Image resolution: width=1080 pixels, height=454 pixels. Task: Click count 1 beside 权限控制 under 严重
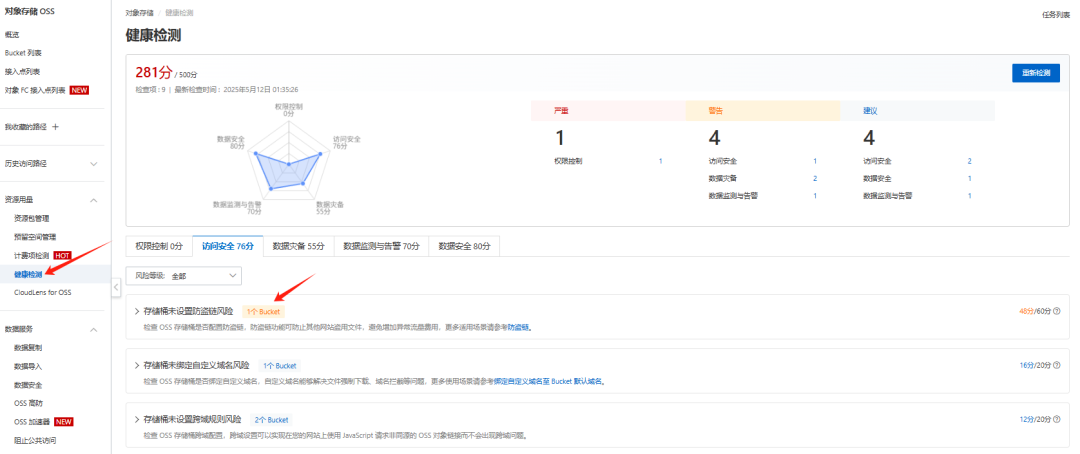pyautogui.click(x=660, y=161)
